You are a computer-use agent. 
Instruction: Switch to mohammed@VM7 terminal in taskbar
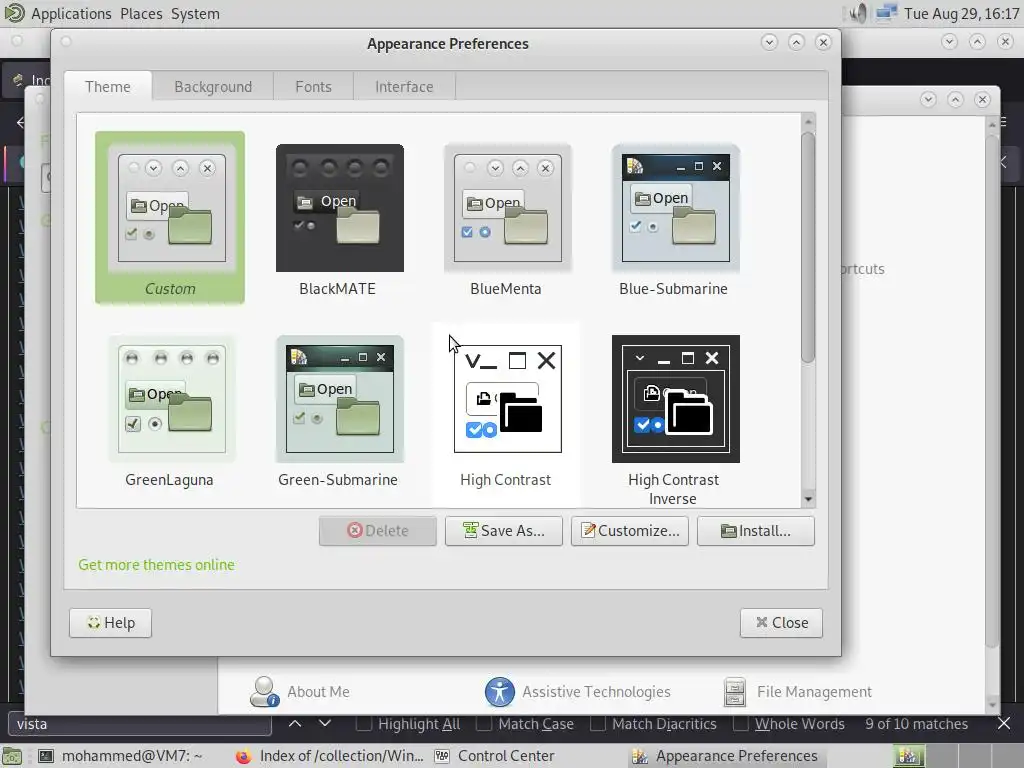[x=120, y=756]
